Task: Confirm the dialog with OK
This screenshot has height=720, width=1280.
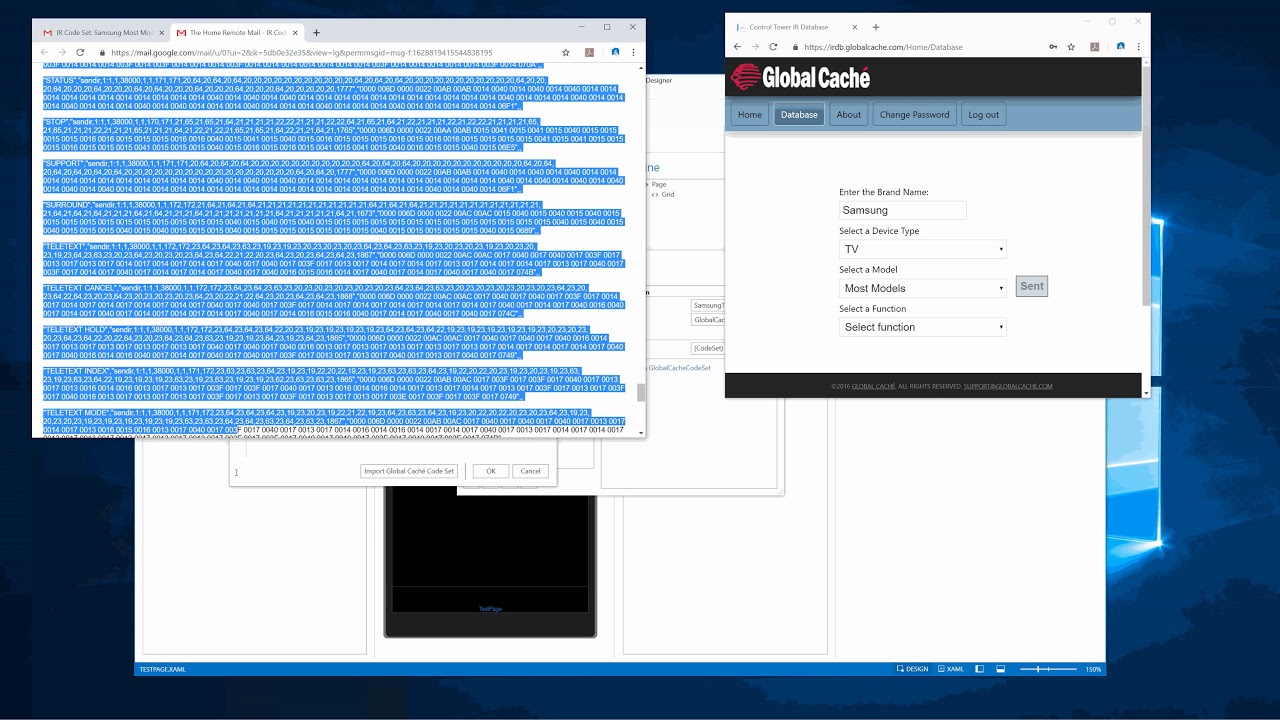Action: point(490,471)
